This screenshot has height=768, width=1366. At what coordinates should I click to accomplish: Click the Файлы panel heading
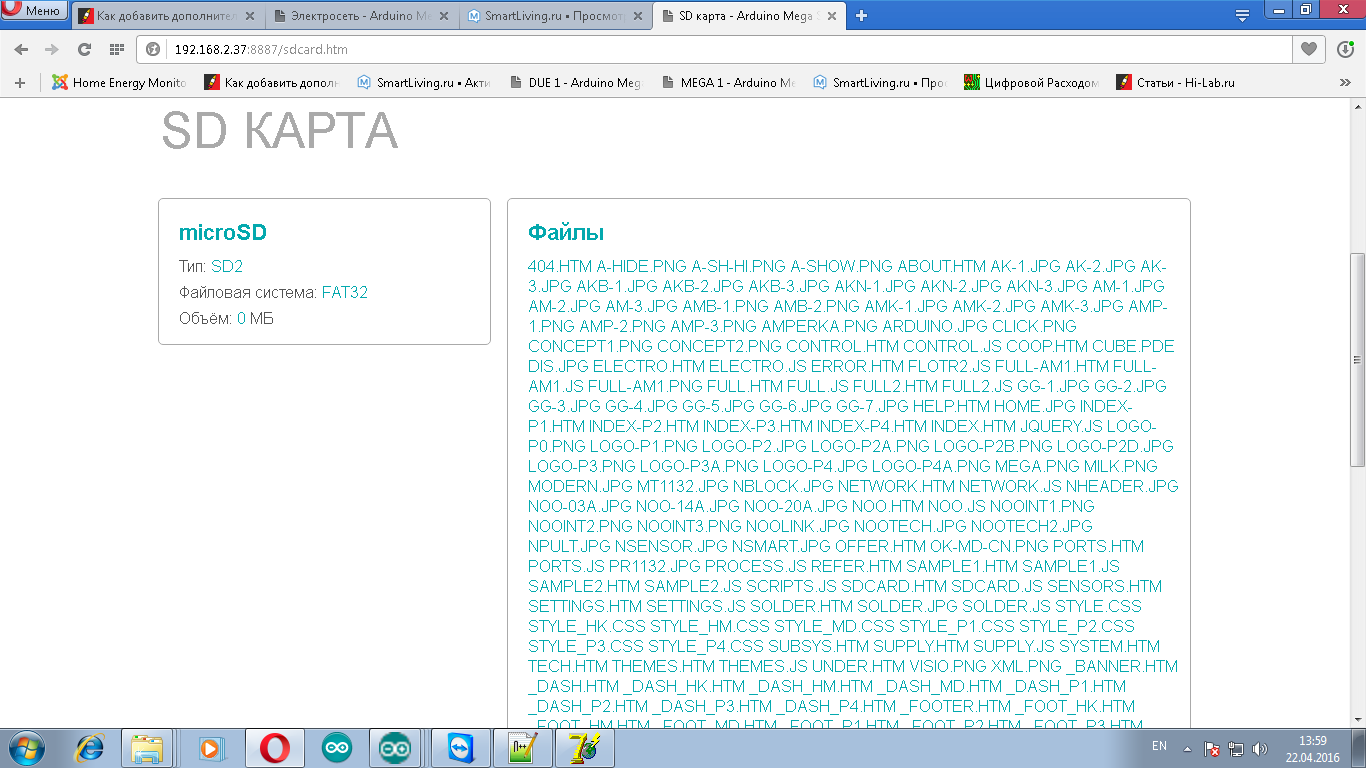tap(566, 233)
